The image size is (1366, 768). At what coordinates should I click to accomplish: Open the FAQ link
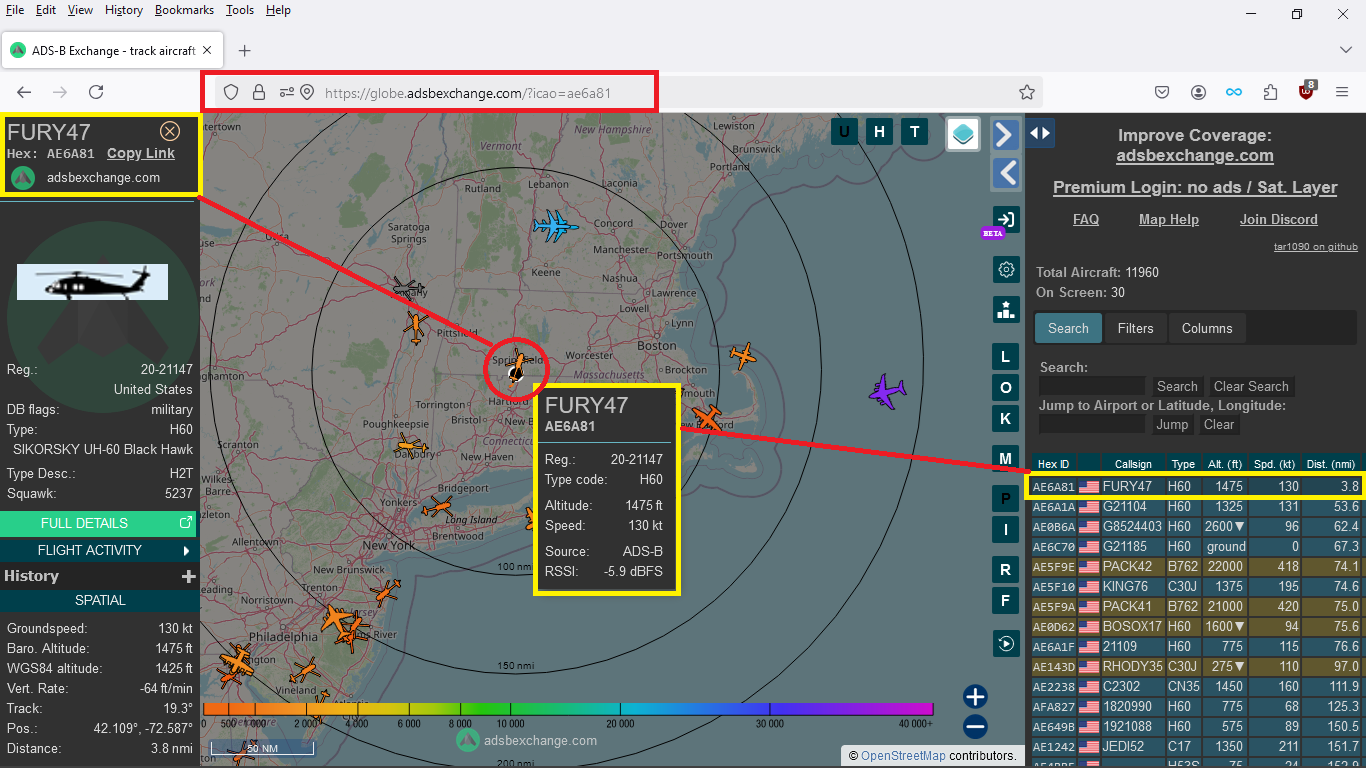pos(1086,219)
